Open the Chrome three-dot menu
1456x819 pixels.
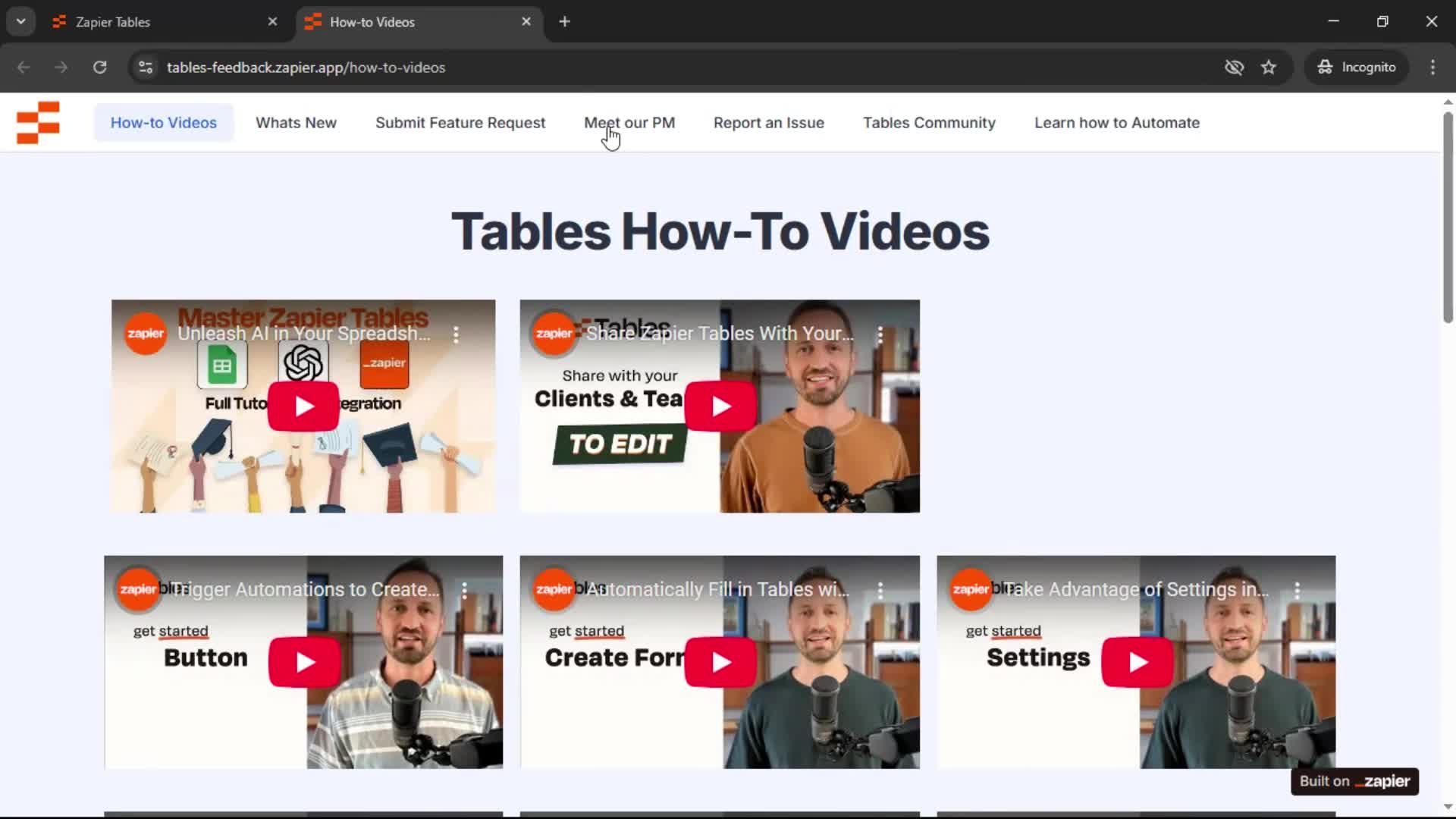[x=1432, y=67]
